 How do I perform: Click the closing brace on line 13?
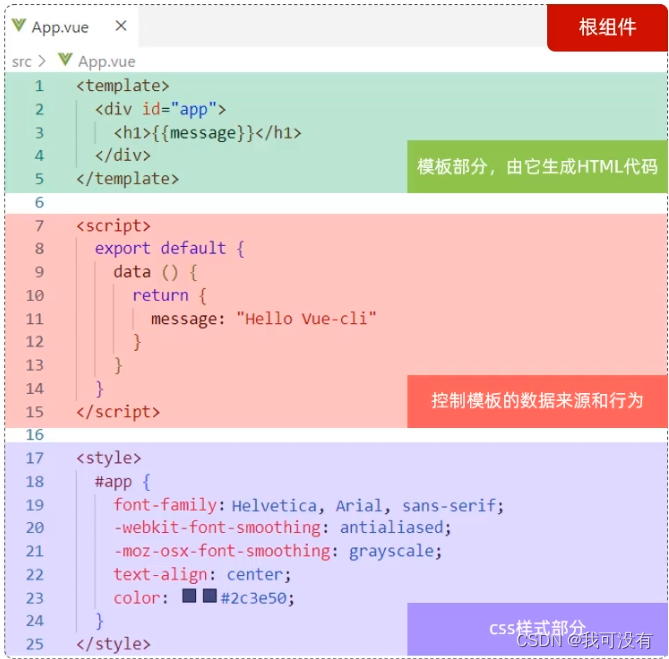(118, 366)
